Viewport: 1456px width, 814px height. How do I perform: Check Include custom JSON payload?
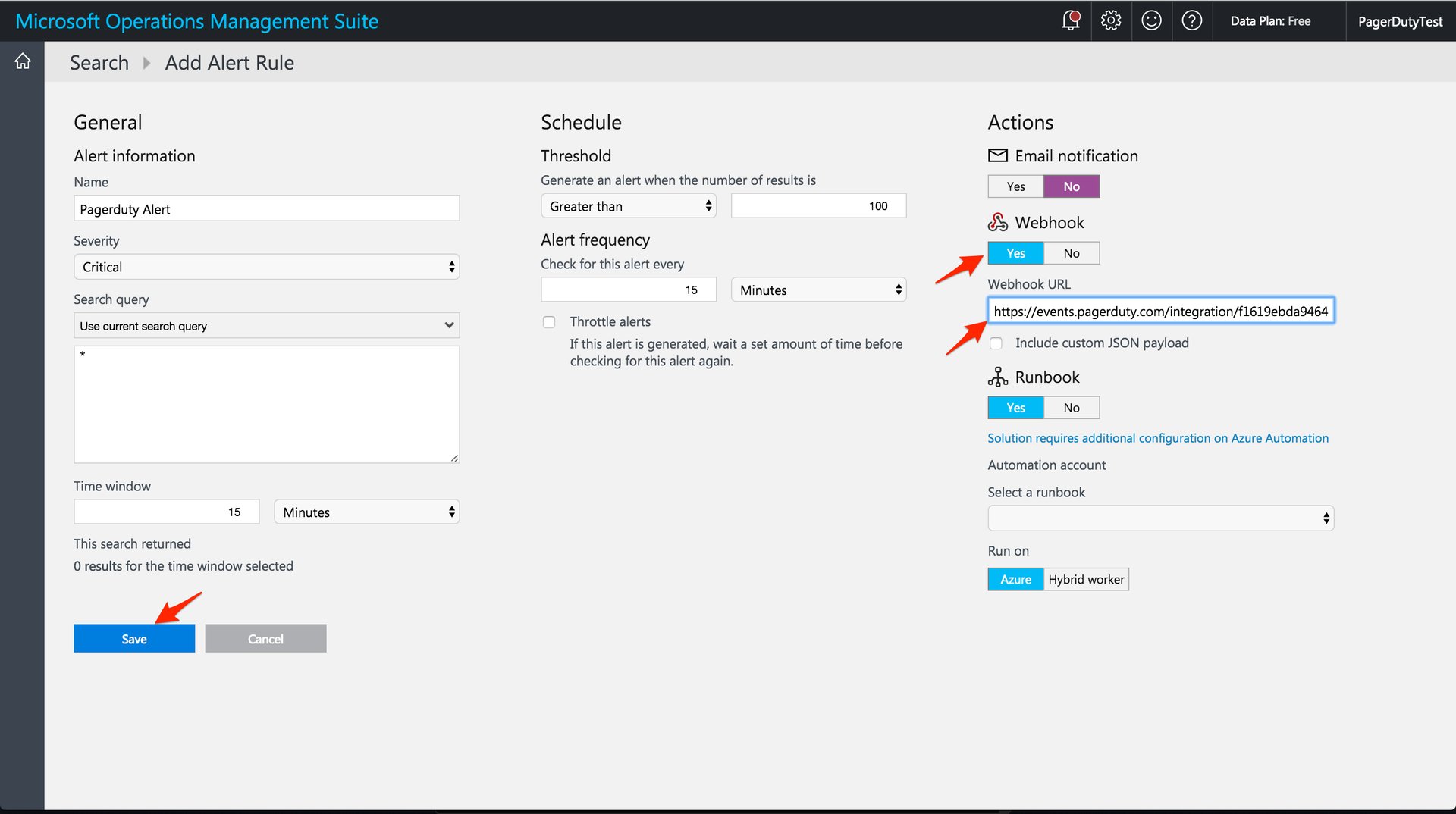coord(996,343)
